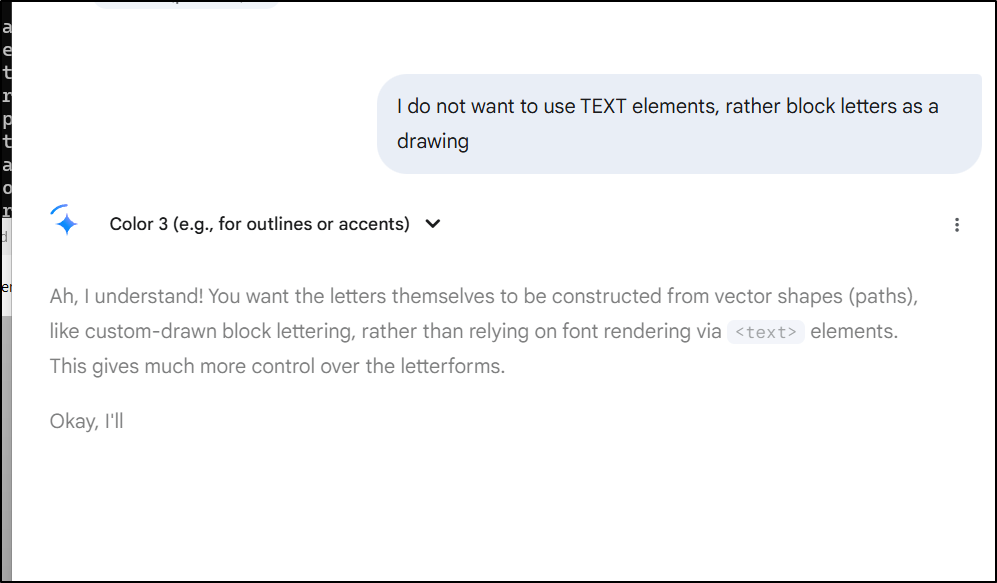Click the word "TEXT" in the user prompt
The image size is (997, 583).
pyautogui.click(x=603, y=106)
